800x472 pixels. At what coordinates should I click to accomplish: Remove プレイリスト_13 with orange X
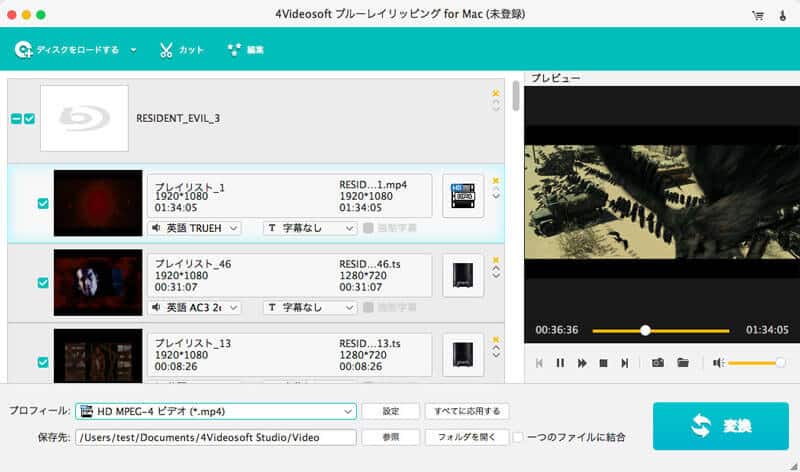click(x=495, y=339)
